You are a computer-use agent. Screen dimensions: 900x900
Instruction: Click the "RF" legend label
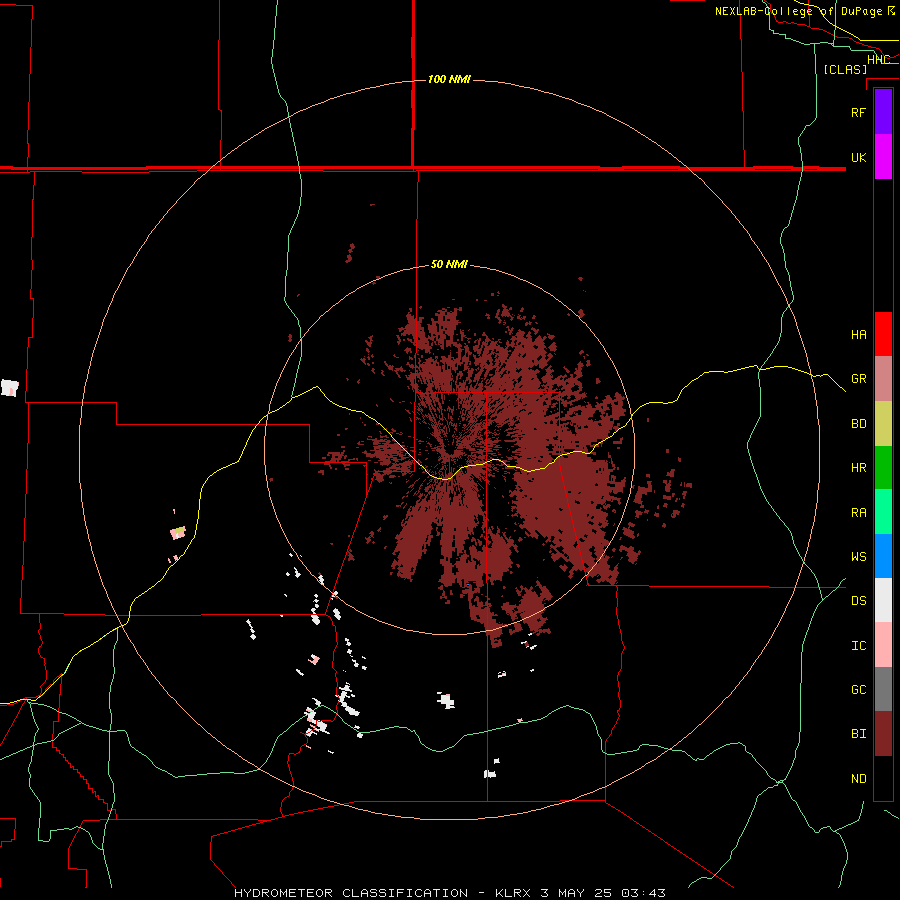tap(858, 112)
